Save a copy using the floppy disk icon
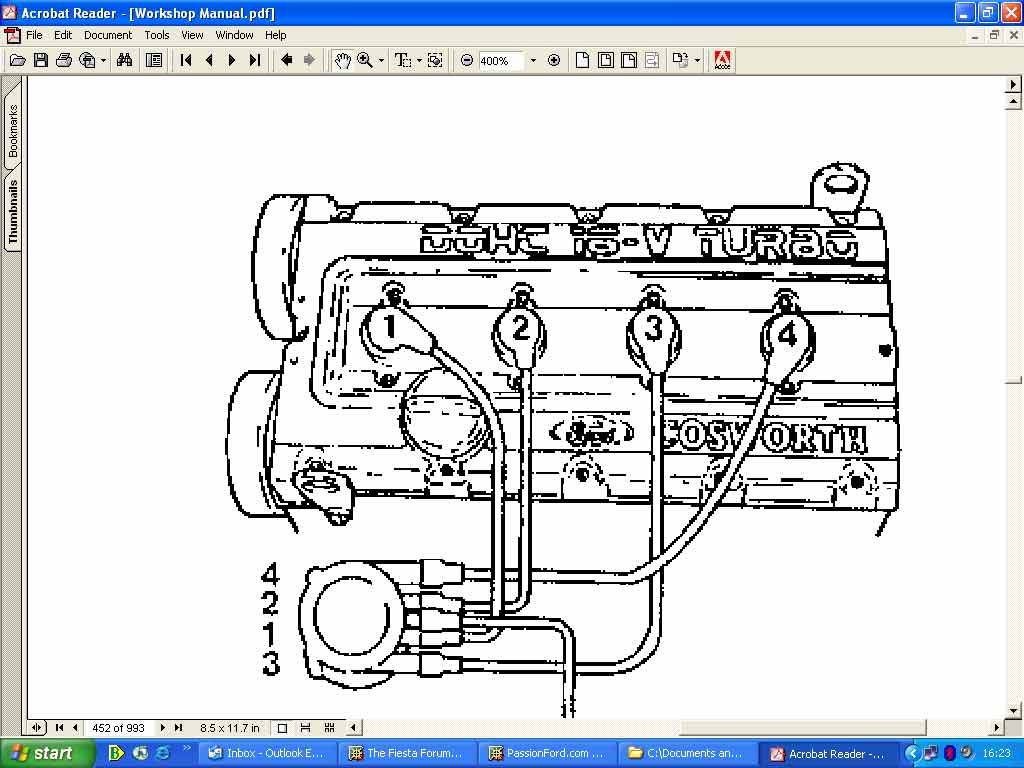 40,61
